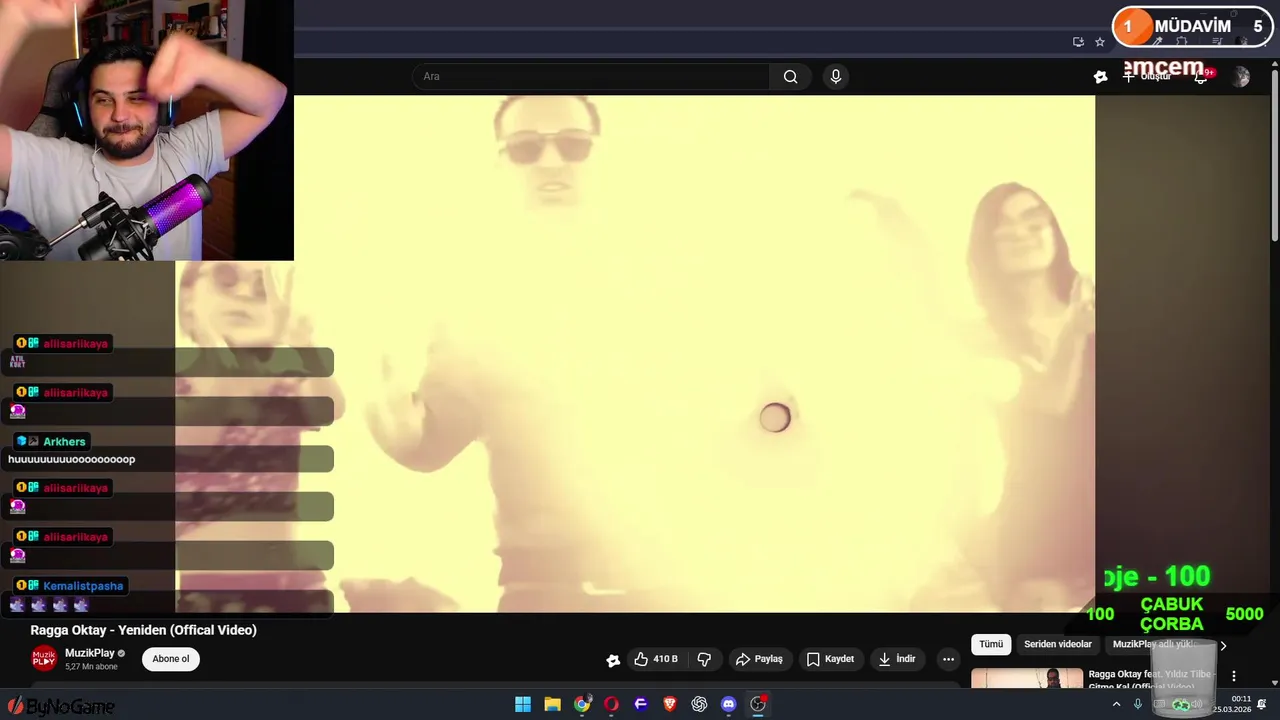
Task: Activate voice search microphone icon
Action: pyautogui.click(x=836, y=76)
